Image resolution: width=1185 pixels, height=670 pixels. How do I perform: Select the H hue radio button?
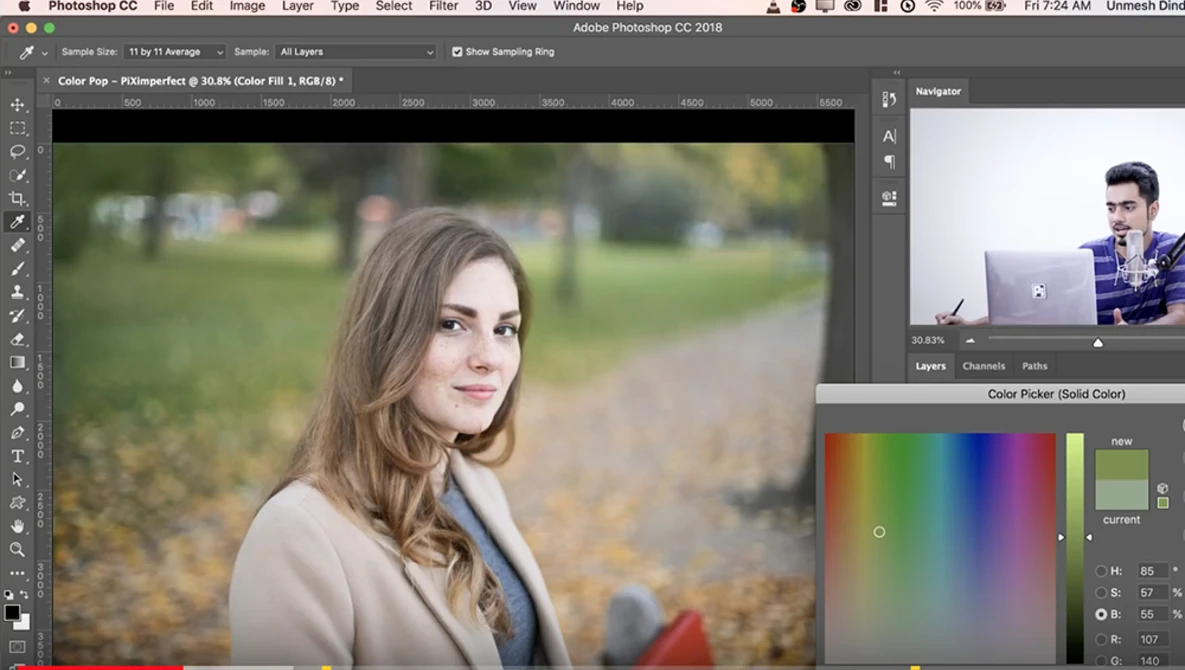(x=1101, y=571)
